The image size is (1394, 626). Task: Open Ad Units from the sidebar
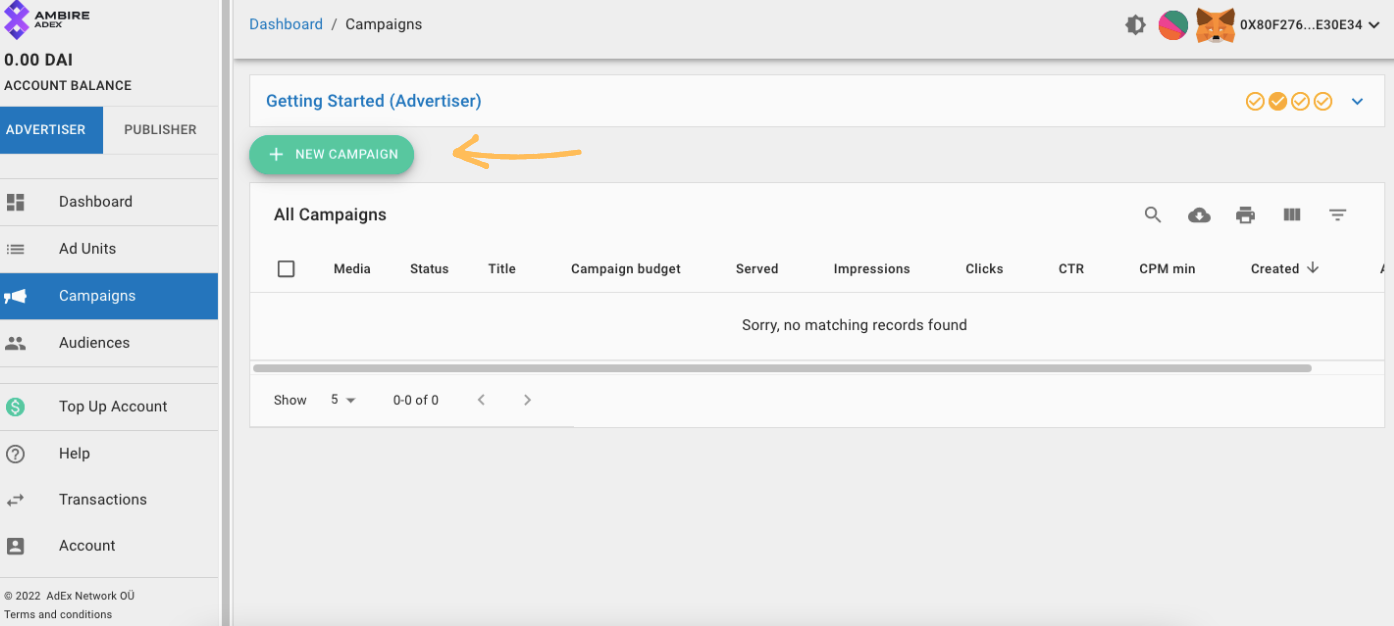109,249
